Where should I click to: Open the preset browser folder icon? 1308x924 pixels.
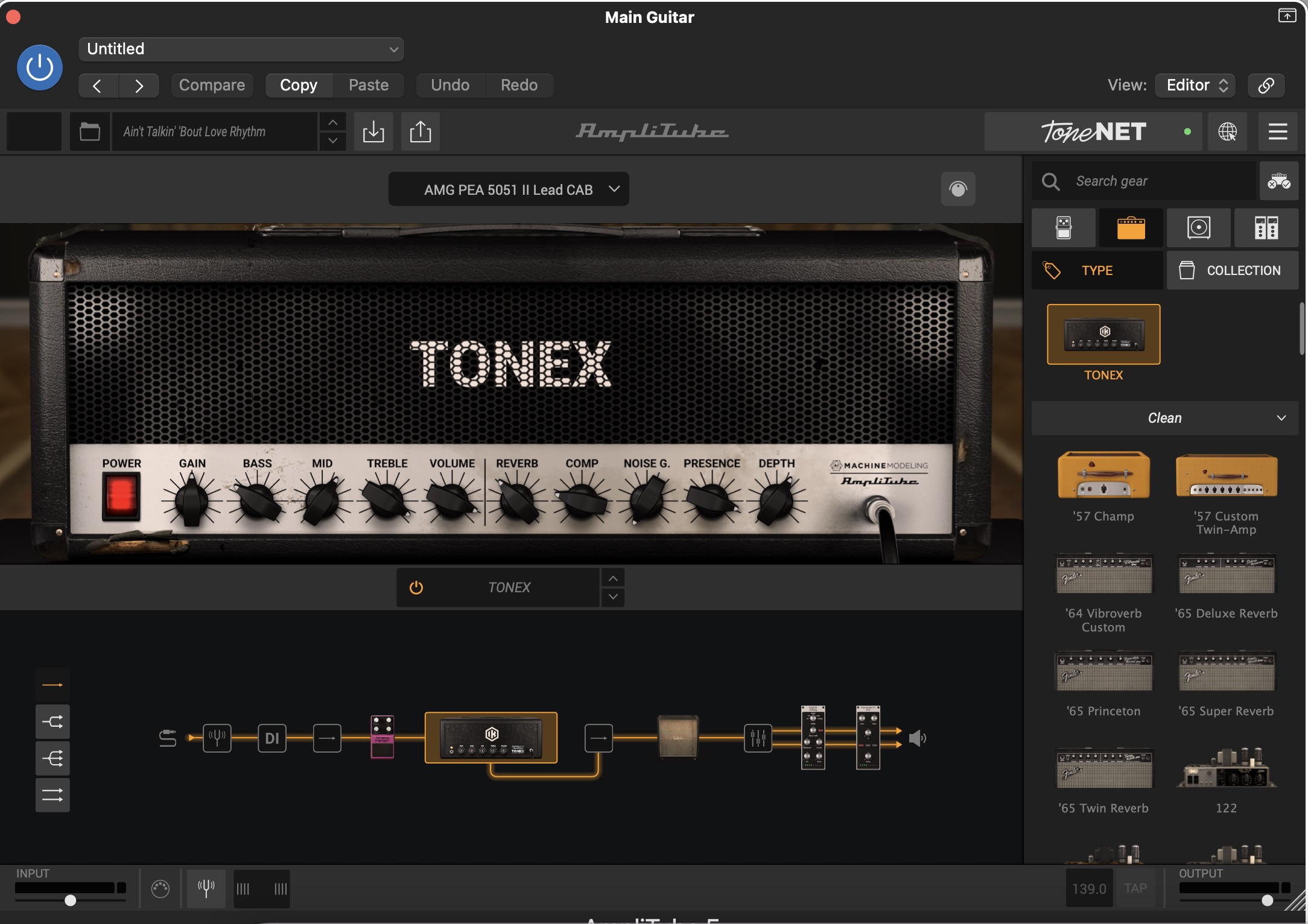click(x=90, y=131)
